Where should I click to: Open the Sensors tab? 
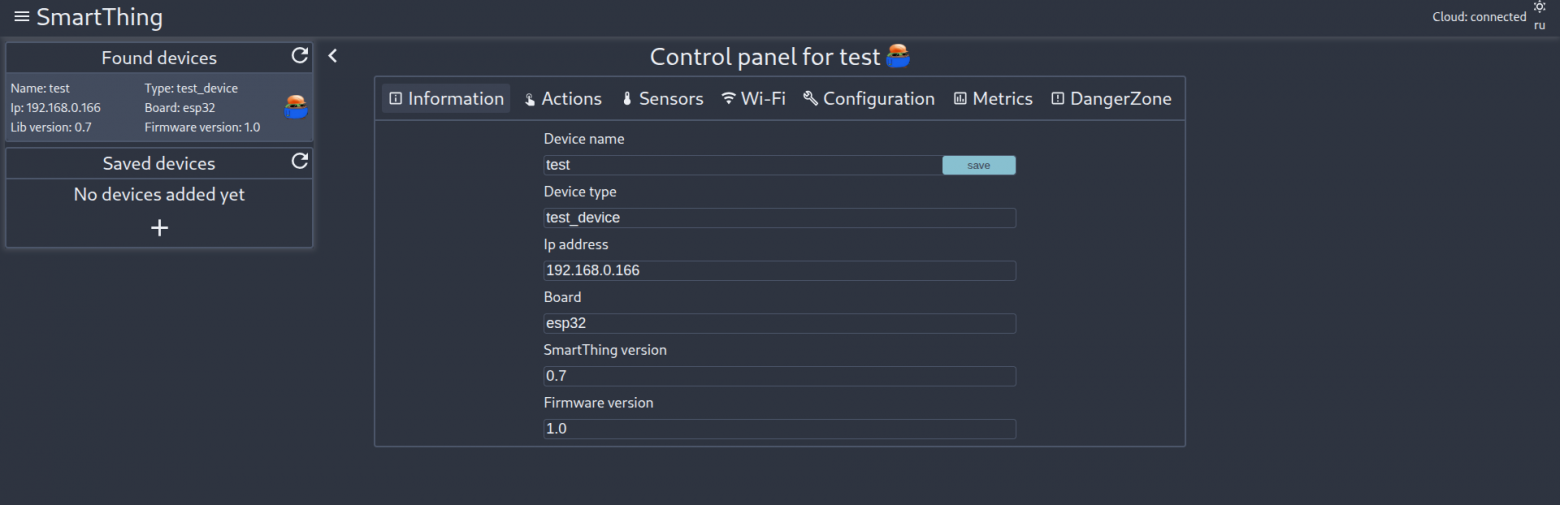[x=662, y=99]
